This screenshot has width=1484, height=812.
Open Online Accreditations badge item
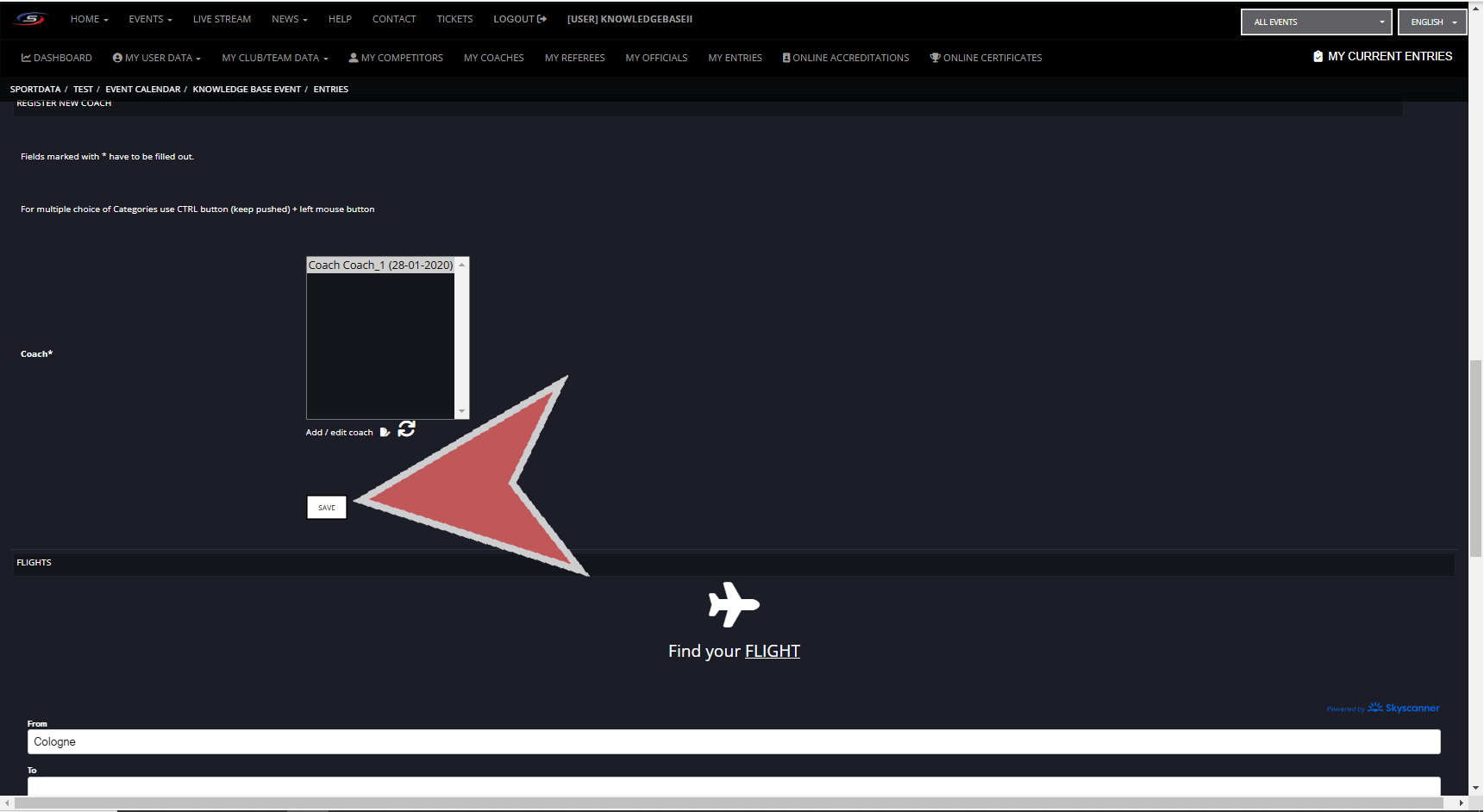[x=845, y=58]
